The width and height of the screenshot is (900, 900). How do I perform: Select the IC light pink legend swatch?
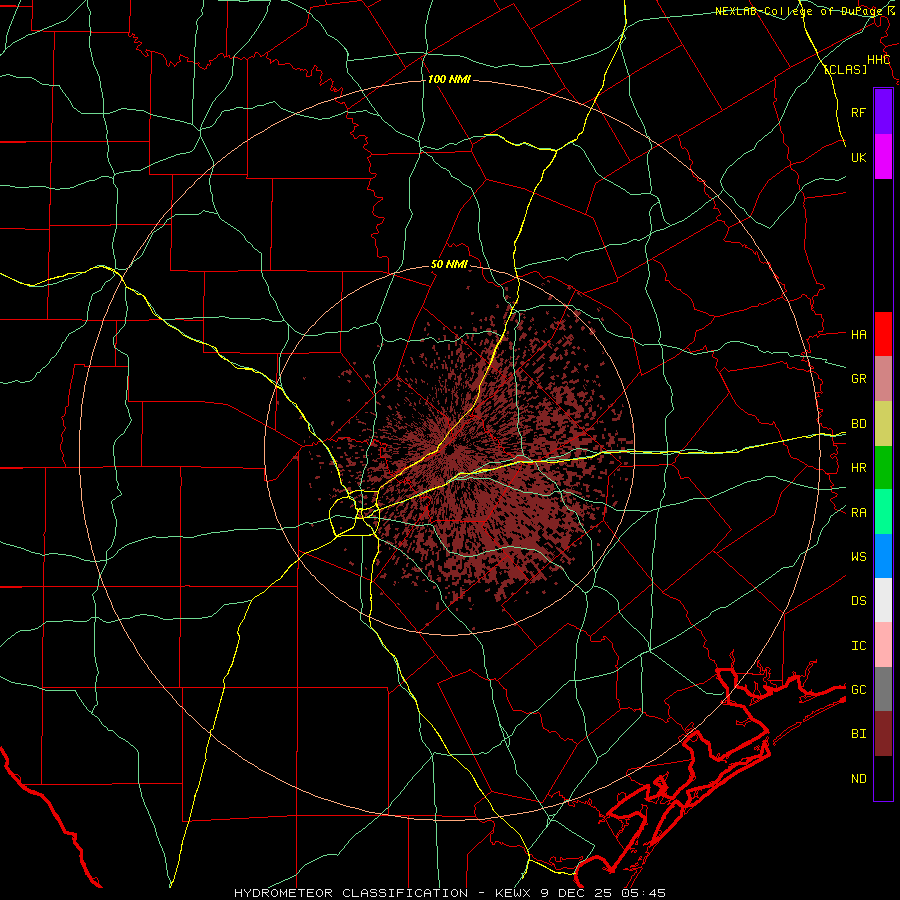tap(883, 645)
